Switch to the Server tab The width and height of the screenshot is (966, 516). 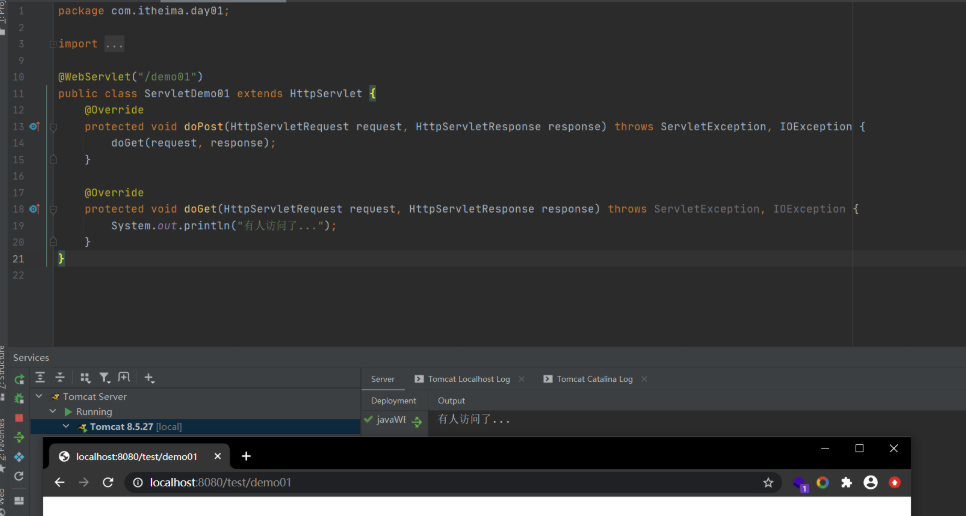383,379
